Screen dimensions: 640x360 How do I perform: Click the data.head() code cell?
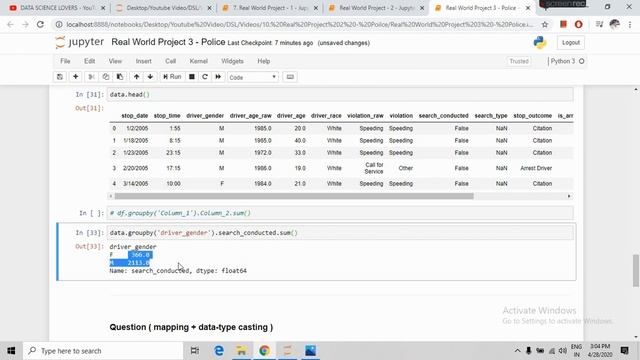point(340,95)
